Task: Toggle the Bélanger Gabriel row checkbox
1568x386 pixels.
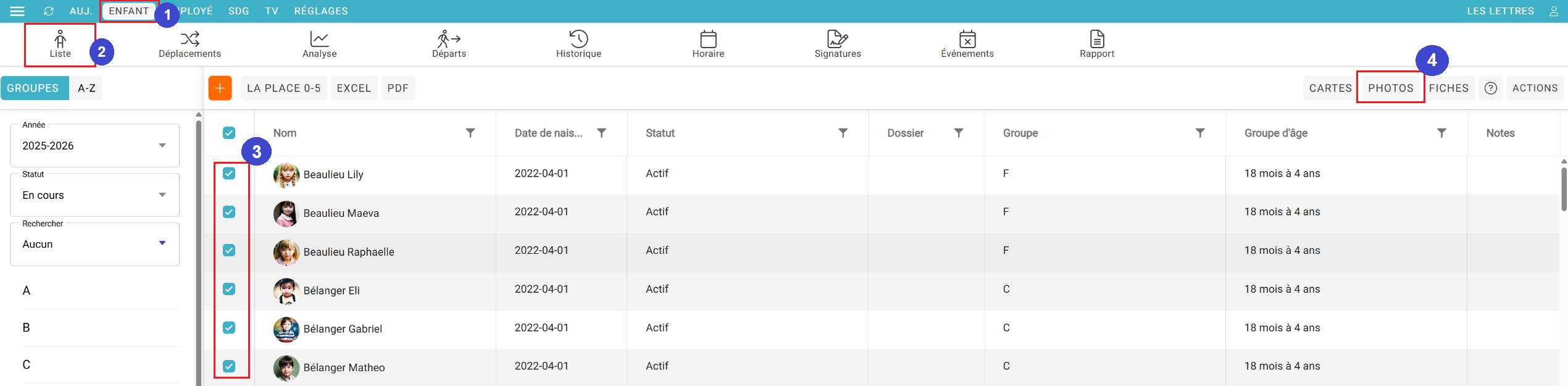Action: (229, 327)
